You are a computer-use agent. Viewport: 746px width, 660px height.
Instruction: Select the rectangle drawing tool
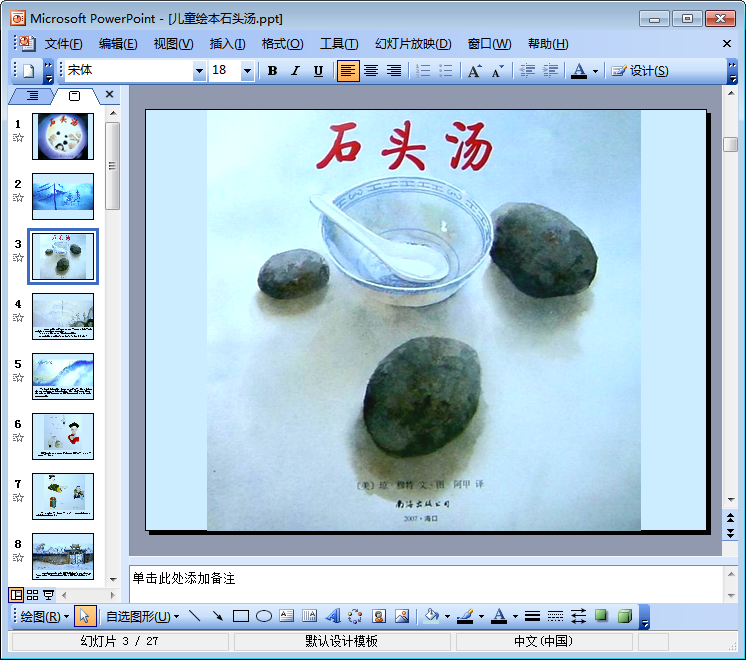241,616
